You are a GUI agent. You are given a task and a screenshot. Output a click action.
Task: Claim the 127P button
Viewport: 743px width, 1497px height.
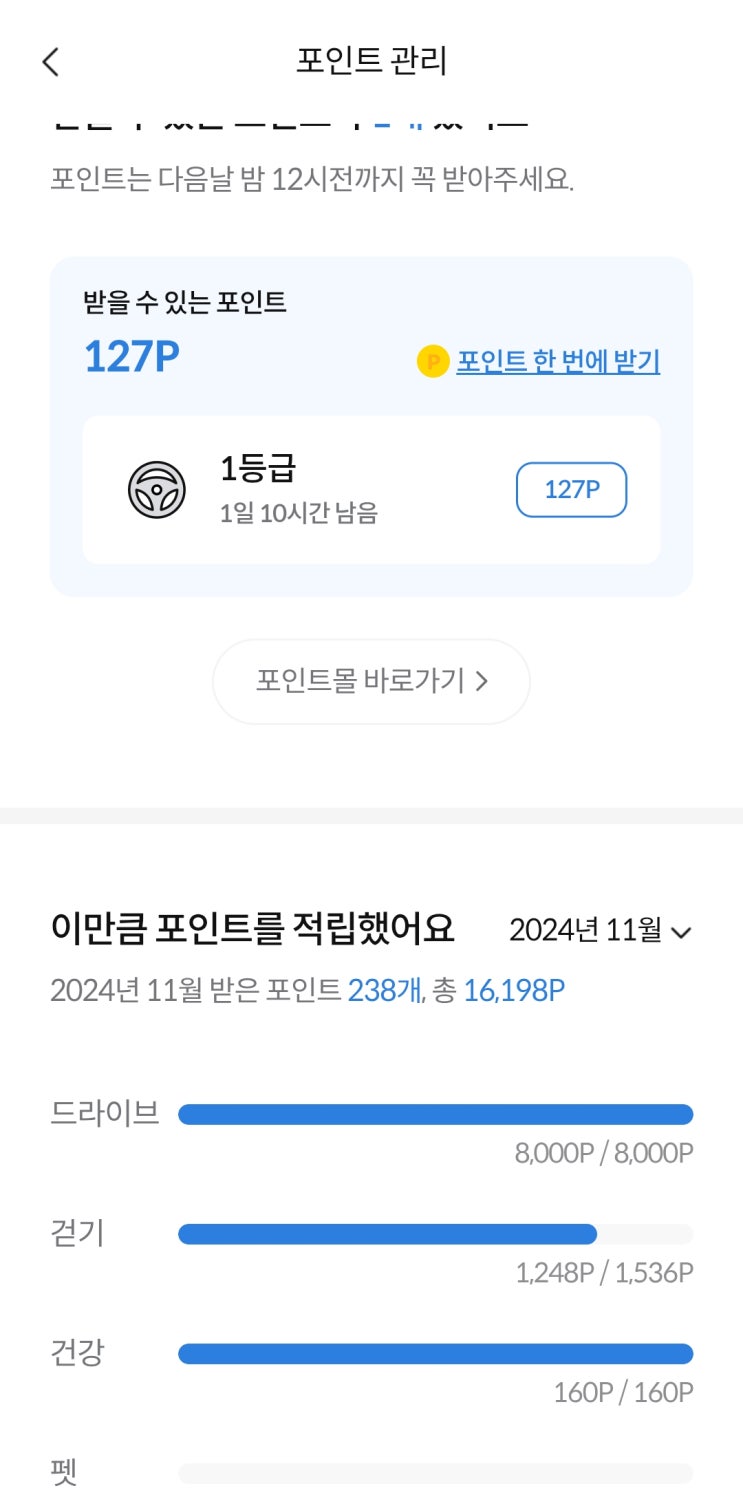pyautogui.click(x=571, y=490)
